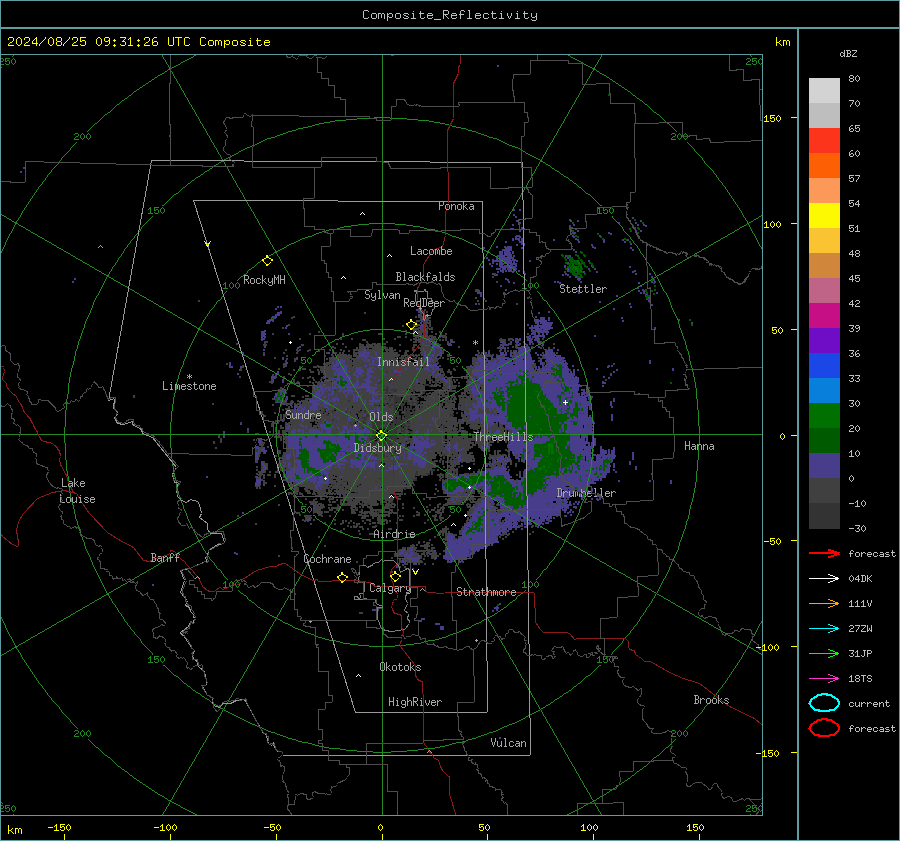Screen dimensions: 900x841
Task: Click the -150 tick on bottom axis
Action: click(59, 827)
